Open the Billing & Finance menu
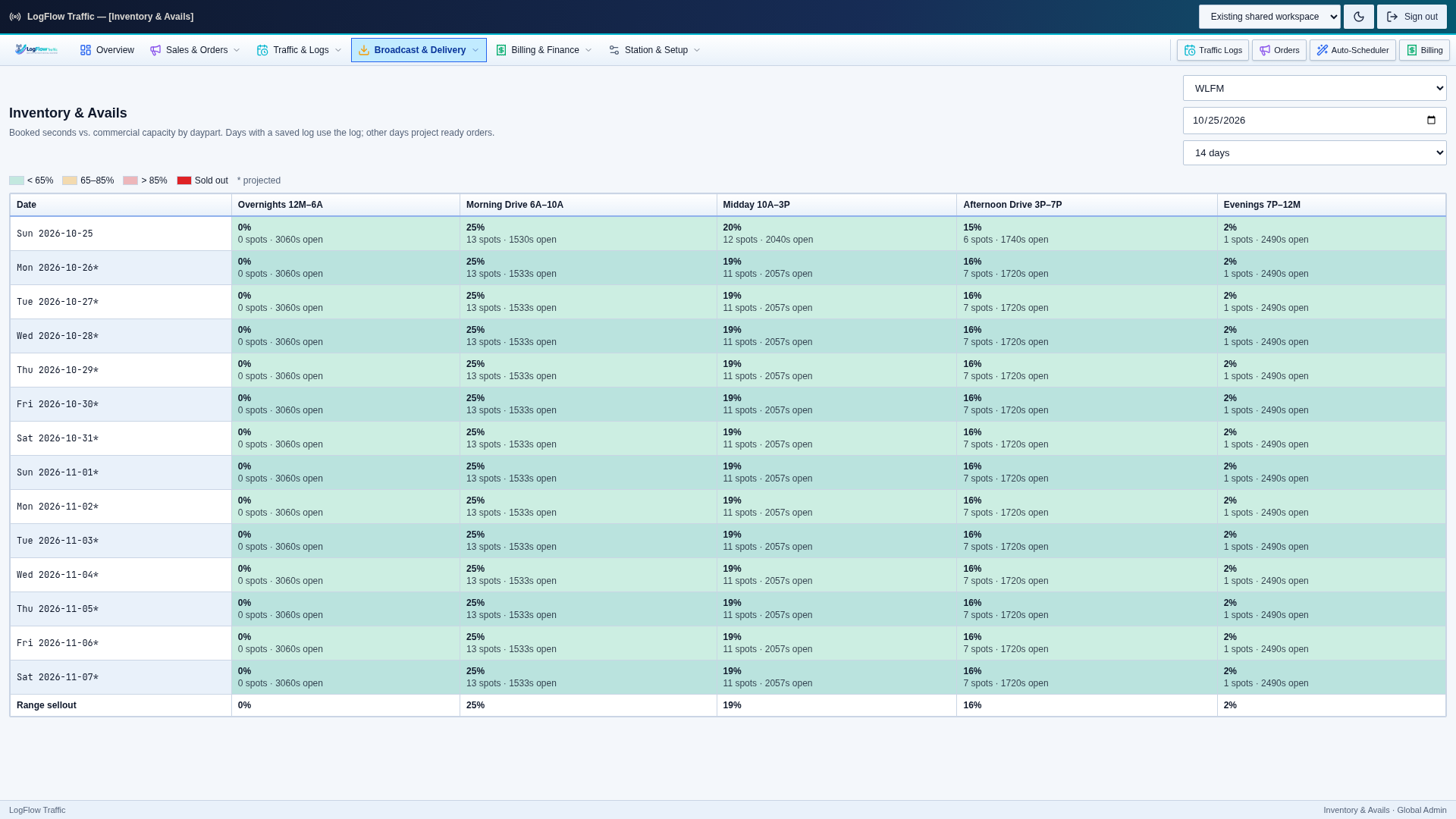The height and width of the screenshot is (819, 1456). [544, 50]
